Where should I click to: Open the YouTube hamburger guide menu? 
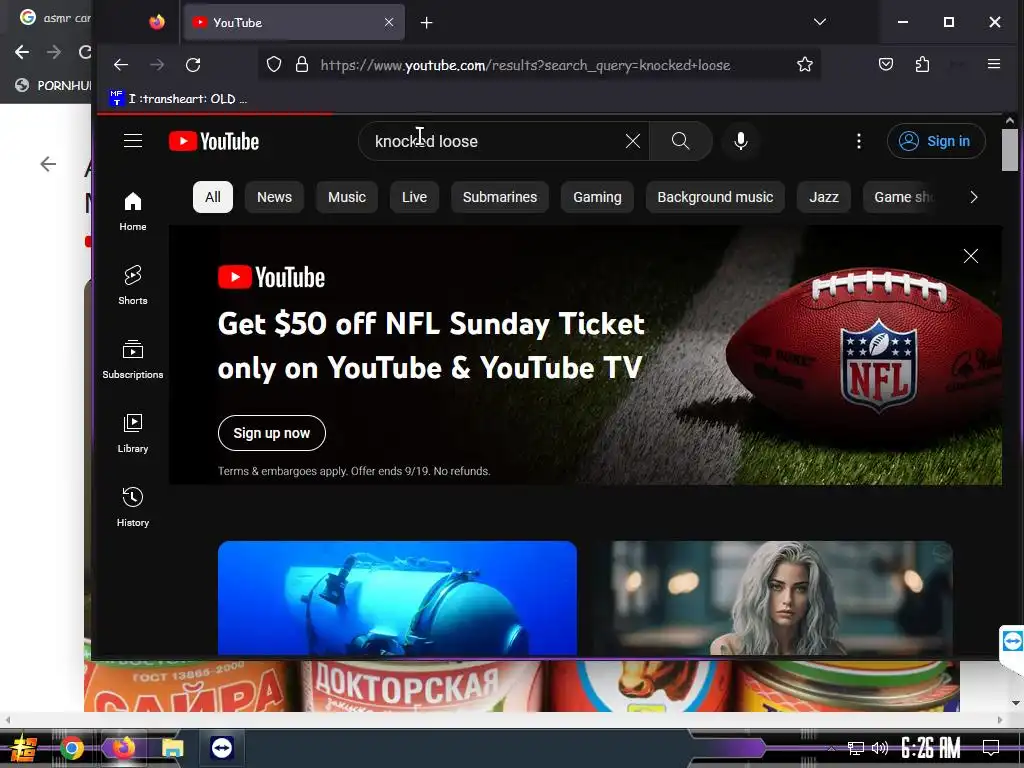133,141
